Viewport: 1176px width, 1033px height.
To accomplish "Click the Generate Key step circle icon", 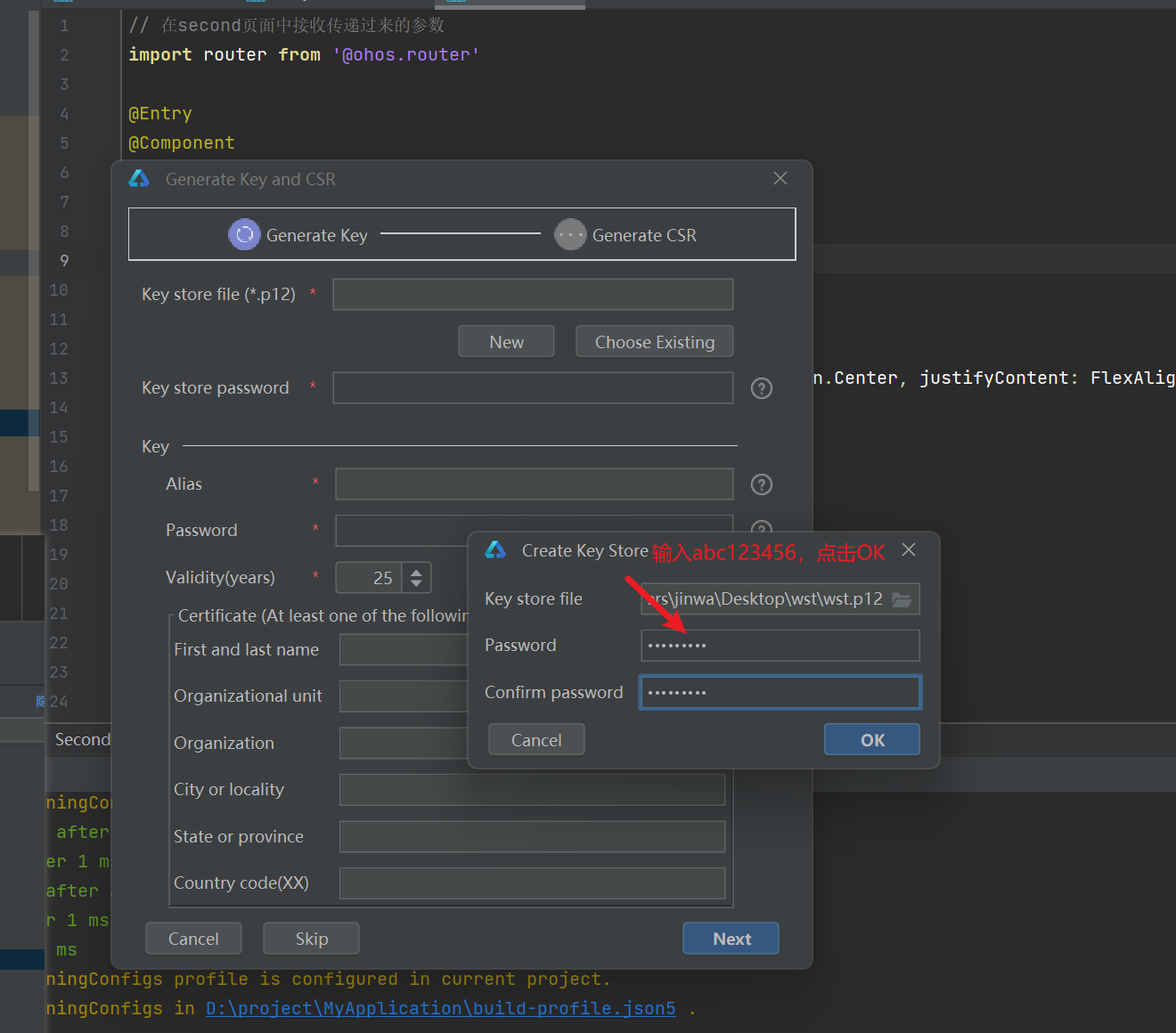I will click(244, 235).
